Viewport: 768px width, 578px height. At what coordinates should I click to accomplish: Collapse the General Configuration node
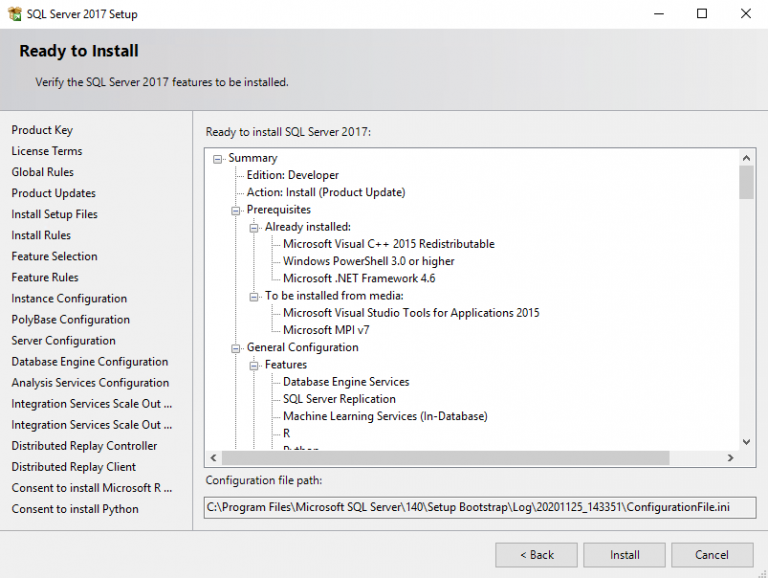pos(236,348)
